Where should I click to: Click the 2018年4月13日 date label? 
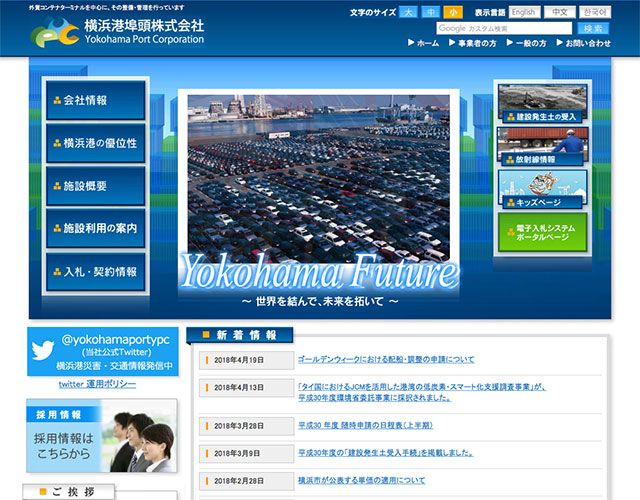[x=247, y=388]
